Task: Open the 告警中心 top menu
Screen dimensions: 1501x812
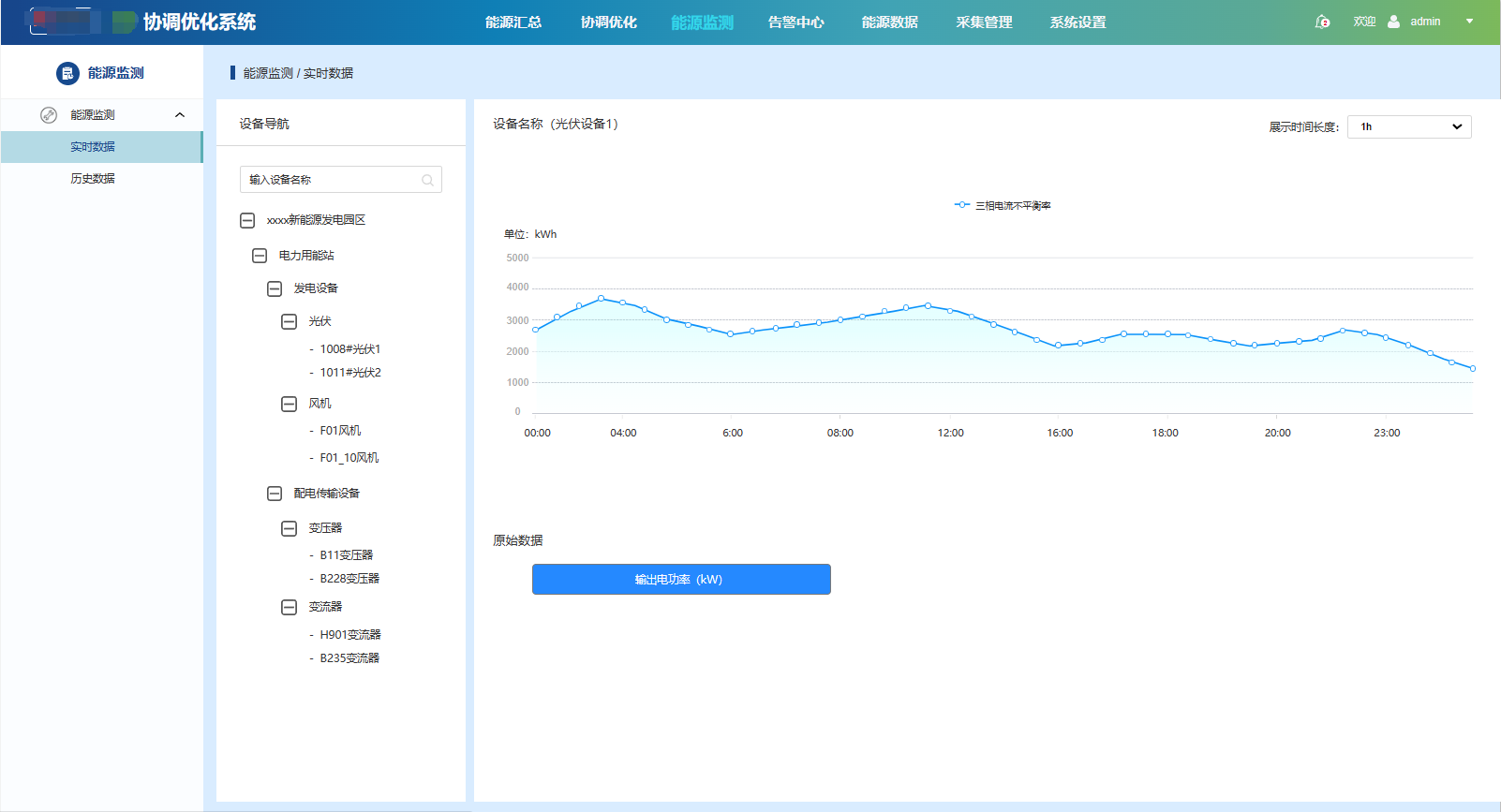Action: pos(796,22)
